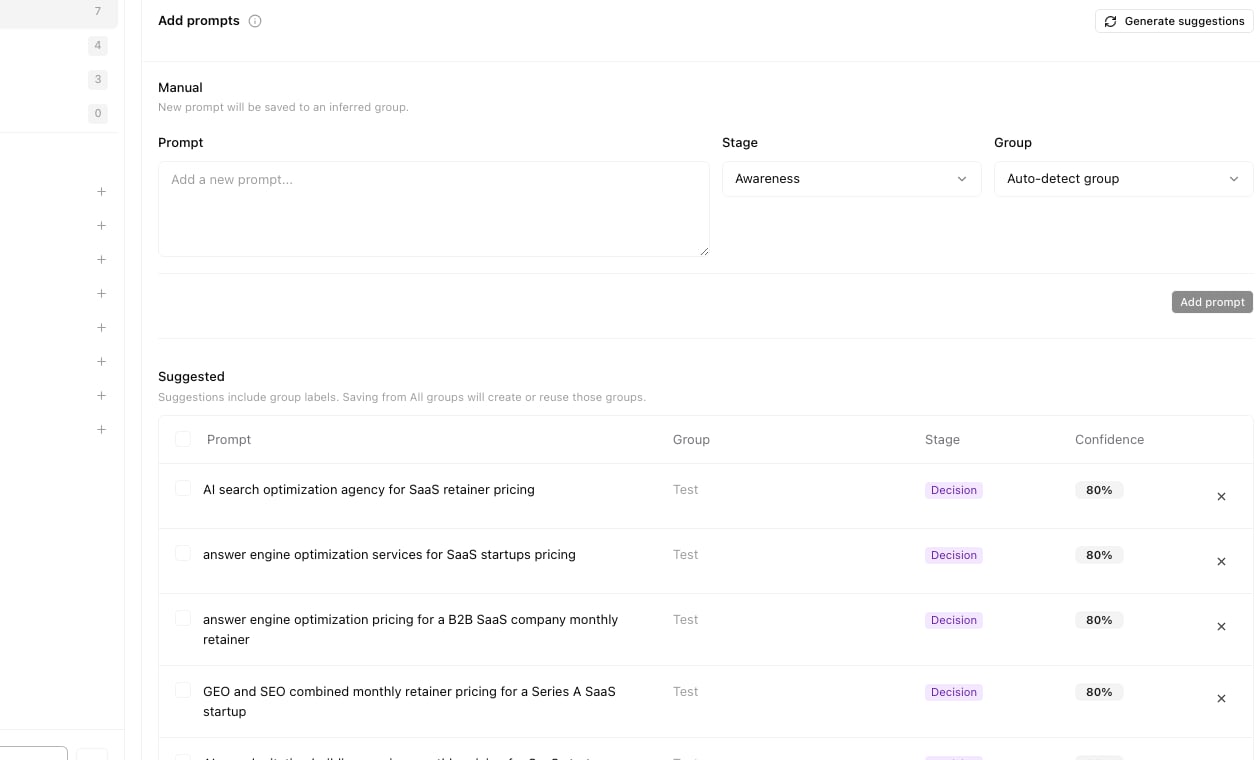The image size is (1260, 760).
Task: Click the sidebar count badge showing 0
Action: click(98, 113)
